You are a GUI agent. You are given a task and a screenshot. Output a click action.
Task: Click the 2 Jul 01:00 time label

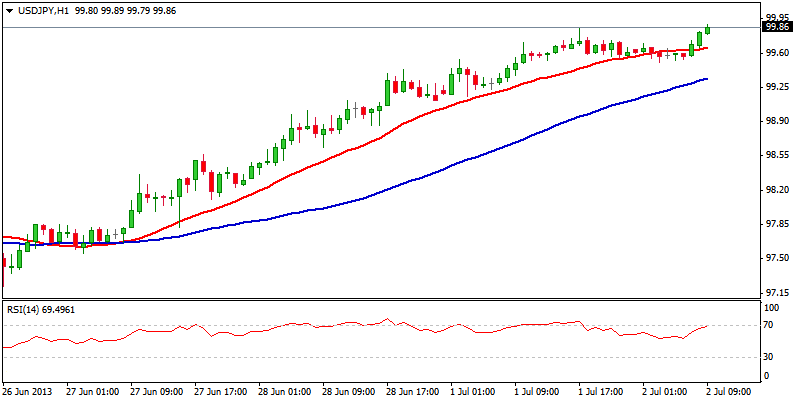tap(667, 392)
